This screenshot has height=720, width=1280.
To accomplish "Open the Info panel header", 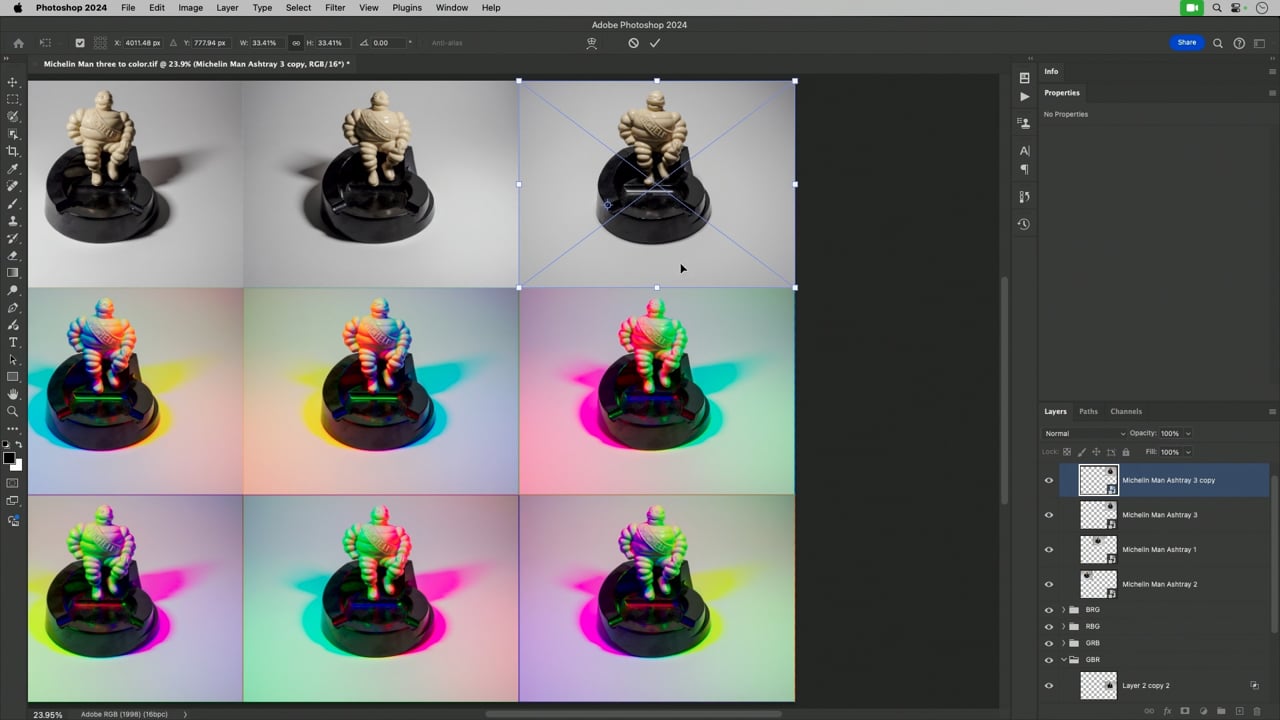I will pos(1051,71).
